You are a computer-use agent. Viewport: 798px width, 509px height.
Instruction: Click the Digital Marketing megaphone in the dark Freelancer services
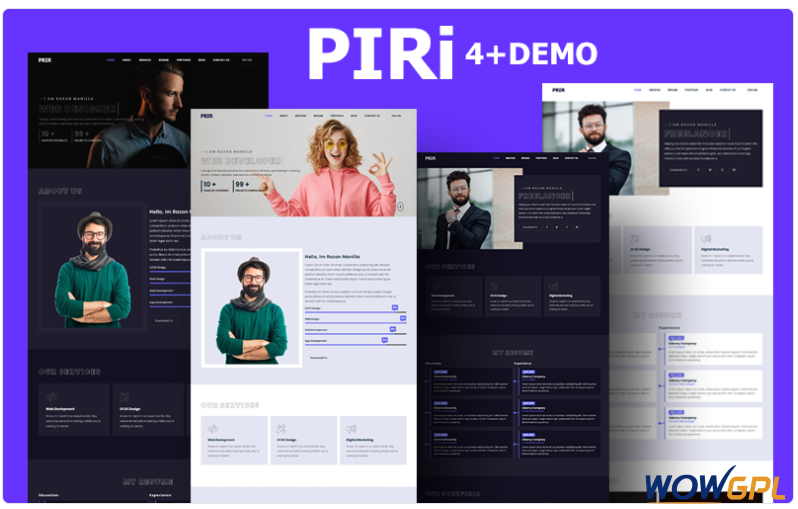(553, 287)
